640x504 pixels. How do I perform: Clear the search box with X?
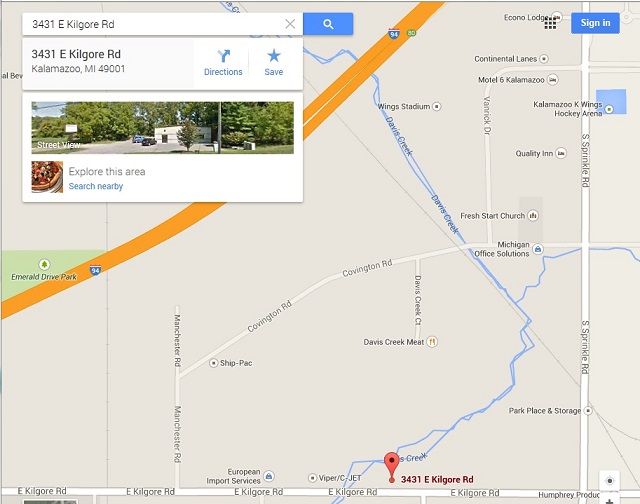[290, 24]
